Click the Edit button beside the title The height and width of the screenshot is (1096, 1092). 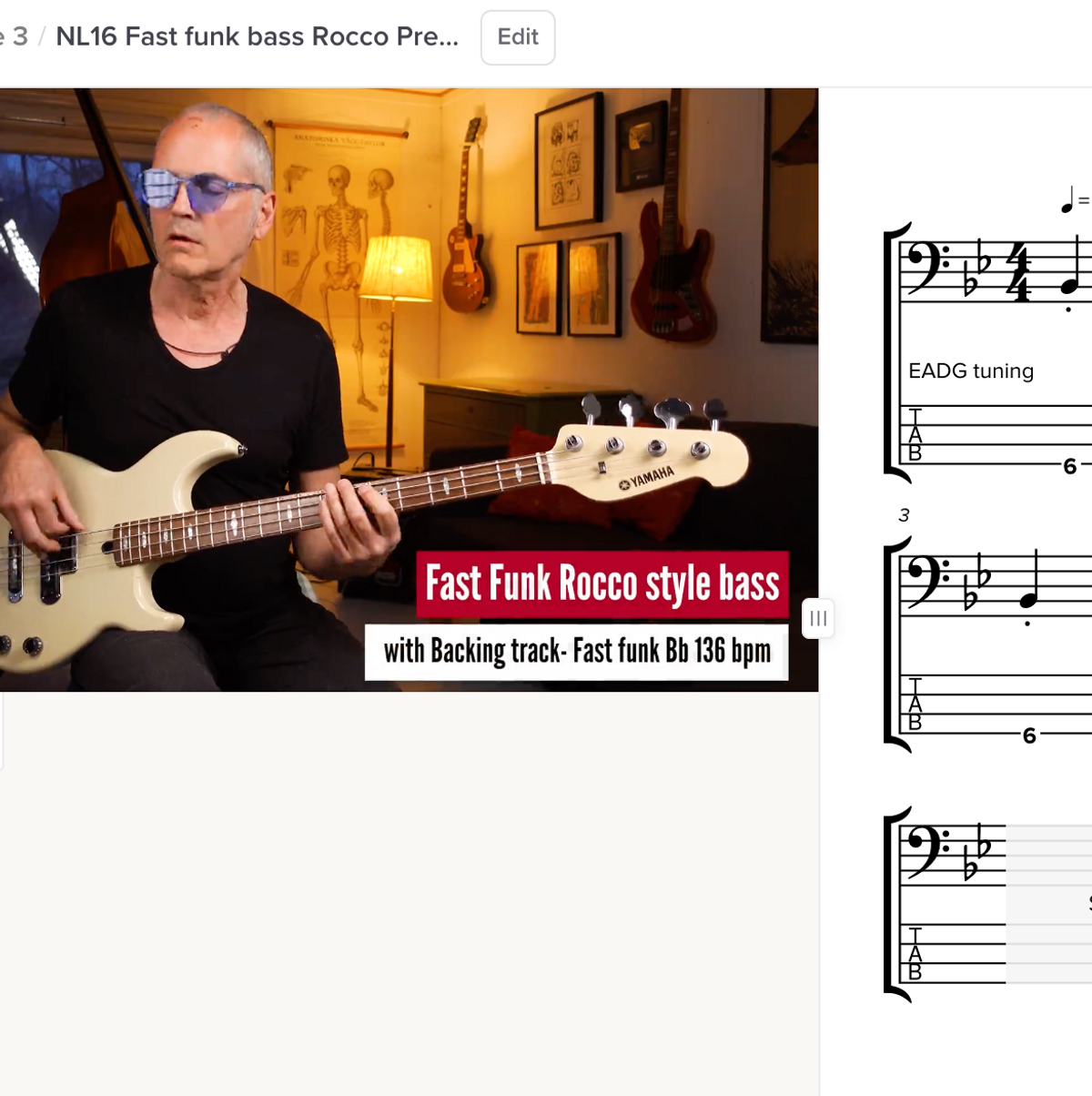pyautogui.click(x=518, y=37)
